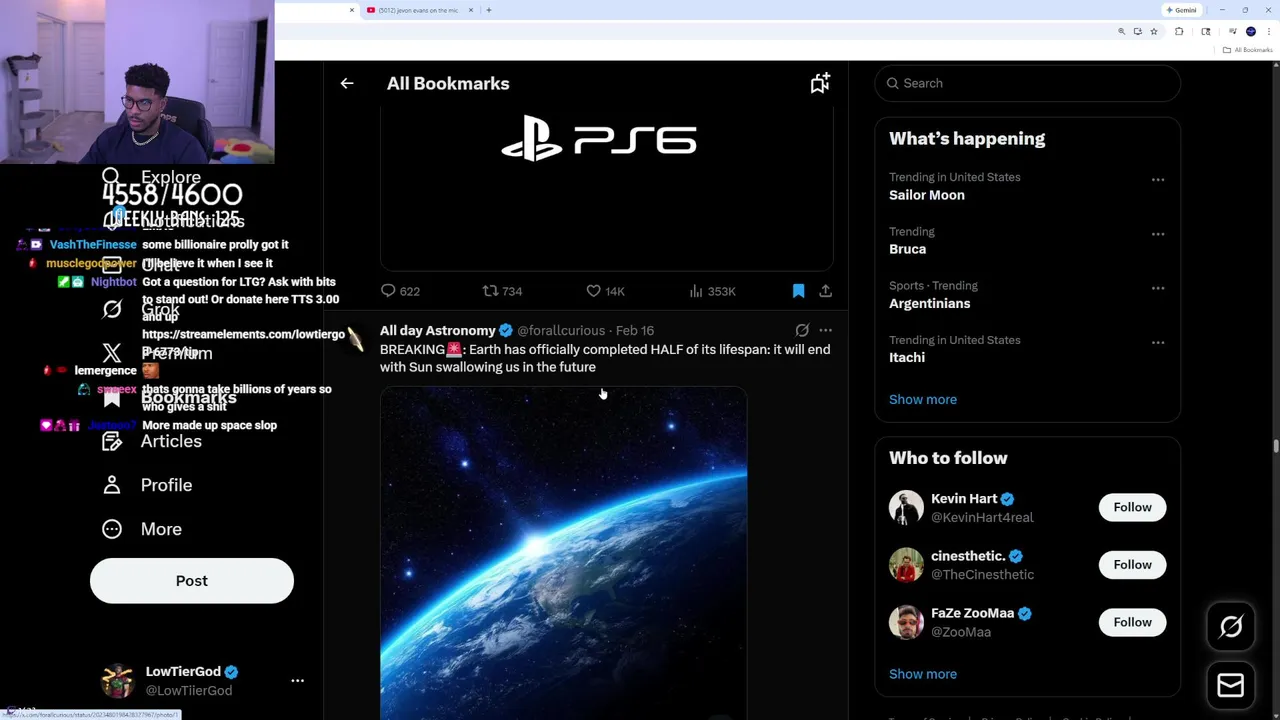Open Chrome media controls icon
This screenshot has width=1280, height=720.
click(1233, 32)
